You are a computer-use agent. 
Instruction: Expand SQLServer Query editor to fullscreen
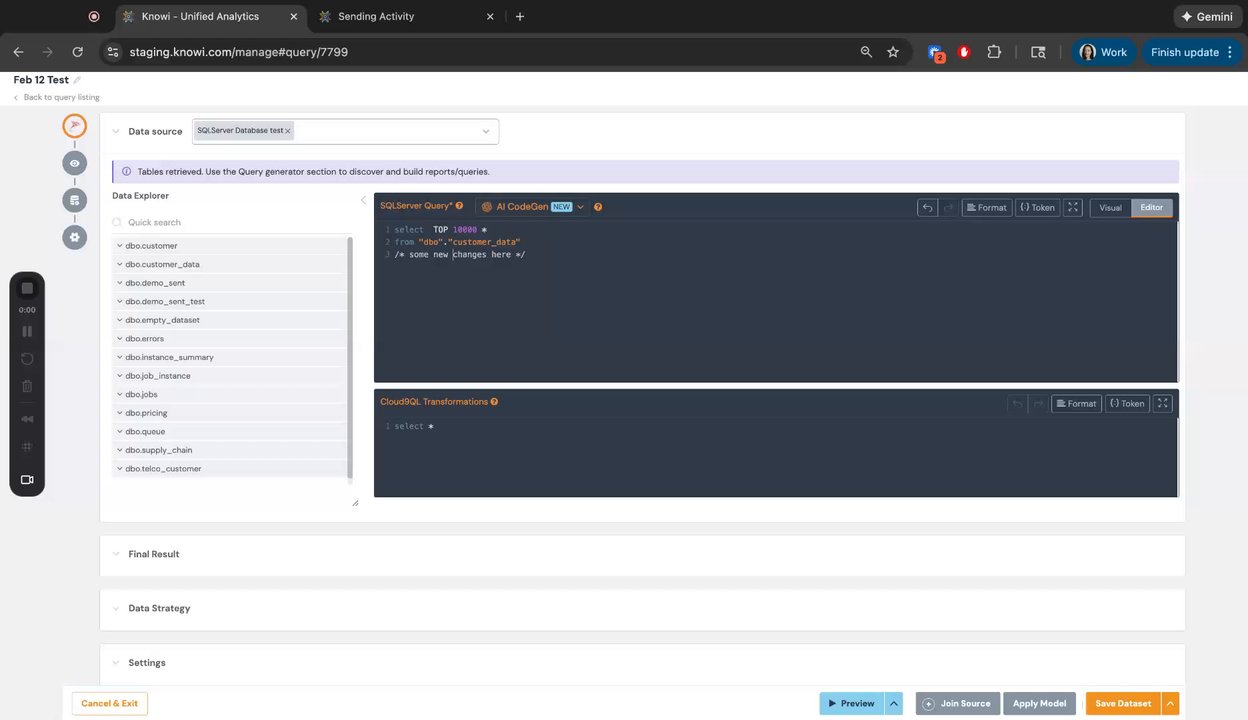[x=1073, y=207]
